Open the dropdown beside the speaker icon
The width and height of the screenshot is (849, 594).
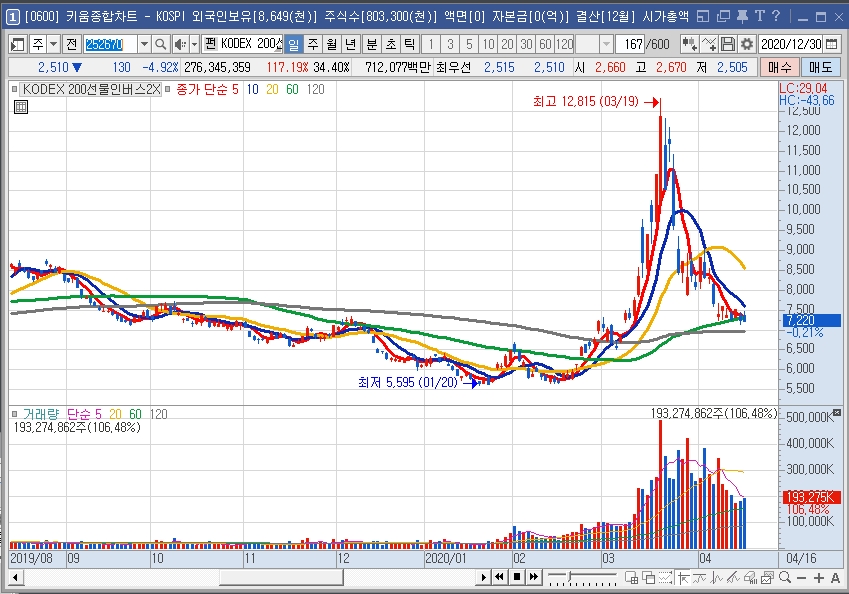pos(194,44)
